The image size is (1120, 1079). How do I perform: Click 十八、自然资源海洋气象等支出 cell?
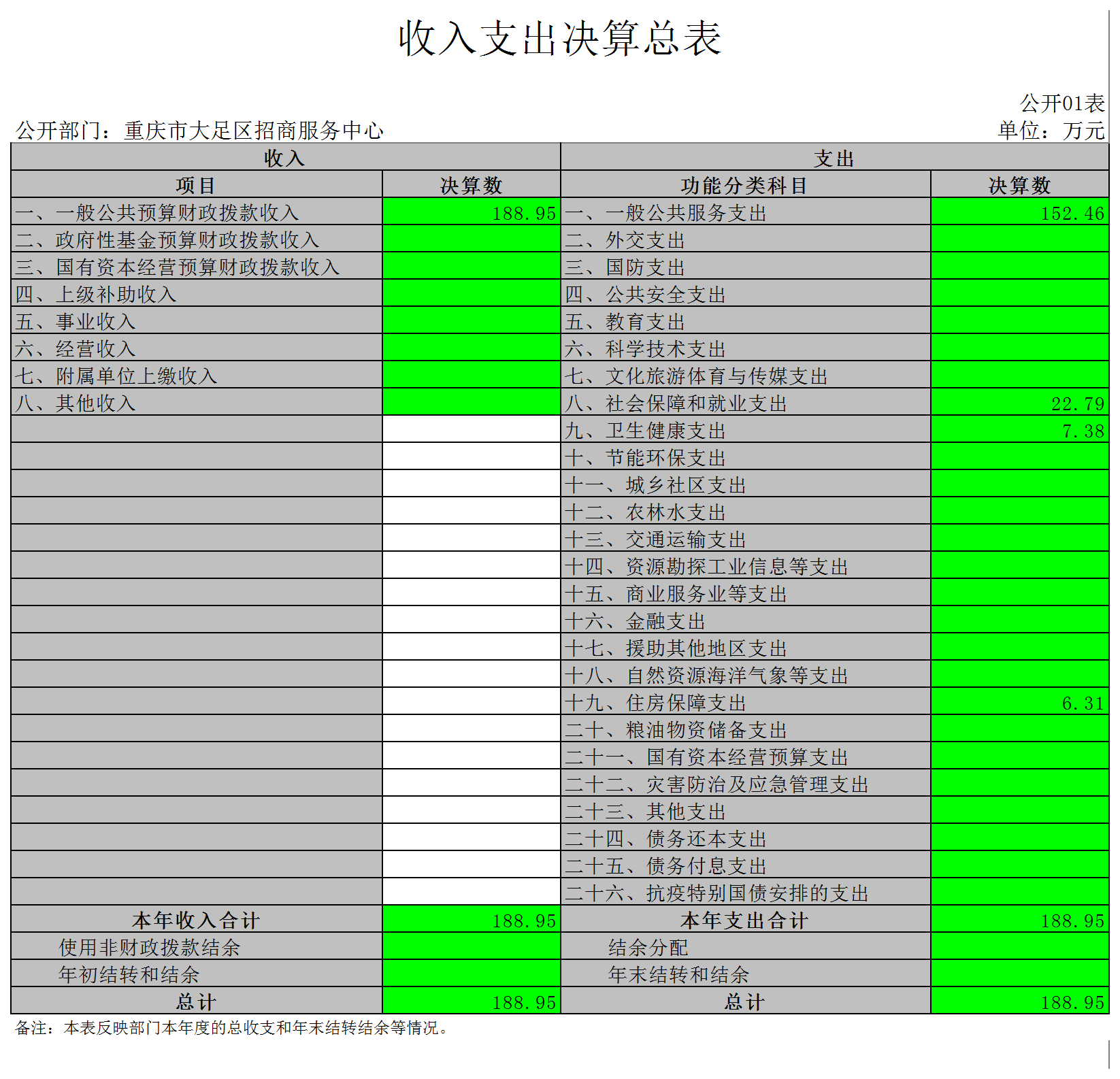(745, 674)
